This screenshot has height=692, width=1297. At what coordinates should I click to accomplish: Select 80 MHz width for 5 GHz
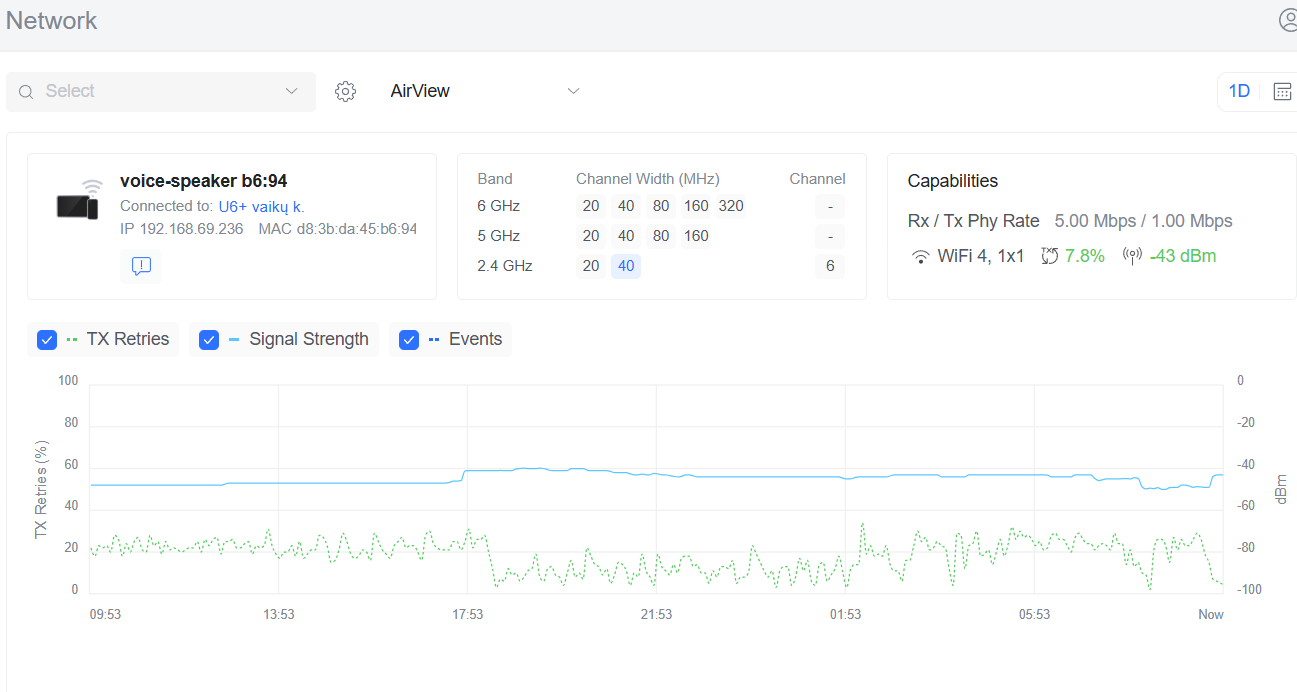tap(661, 236)
